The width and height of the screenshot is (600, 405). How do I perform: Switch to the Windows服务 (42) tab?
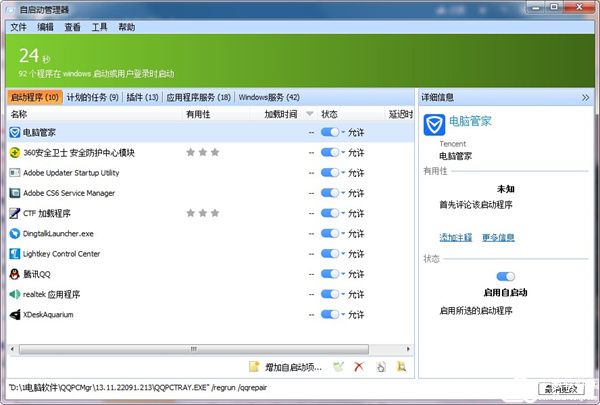(x=269, y=97)
